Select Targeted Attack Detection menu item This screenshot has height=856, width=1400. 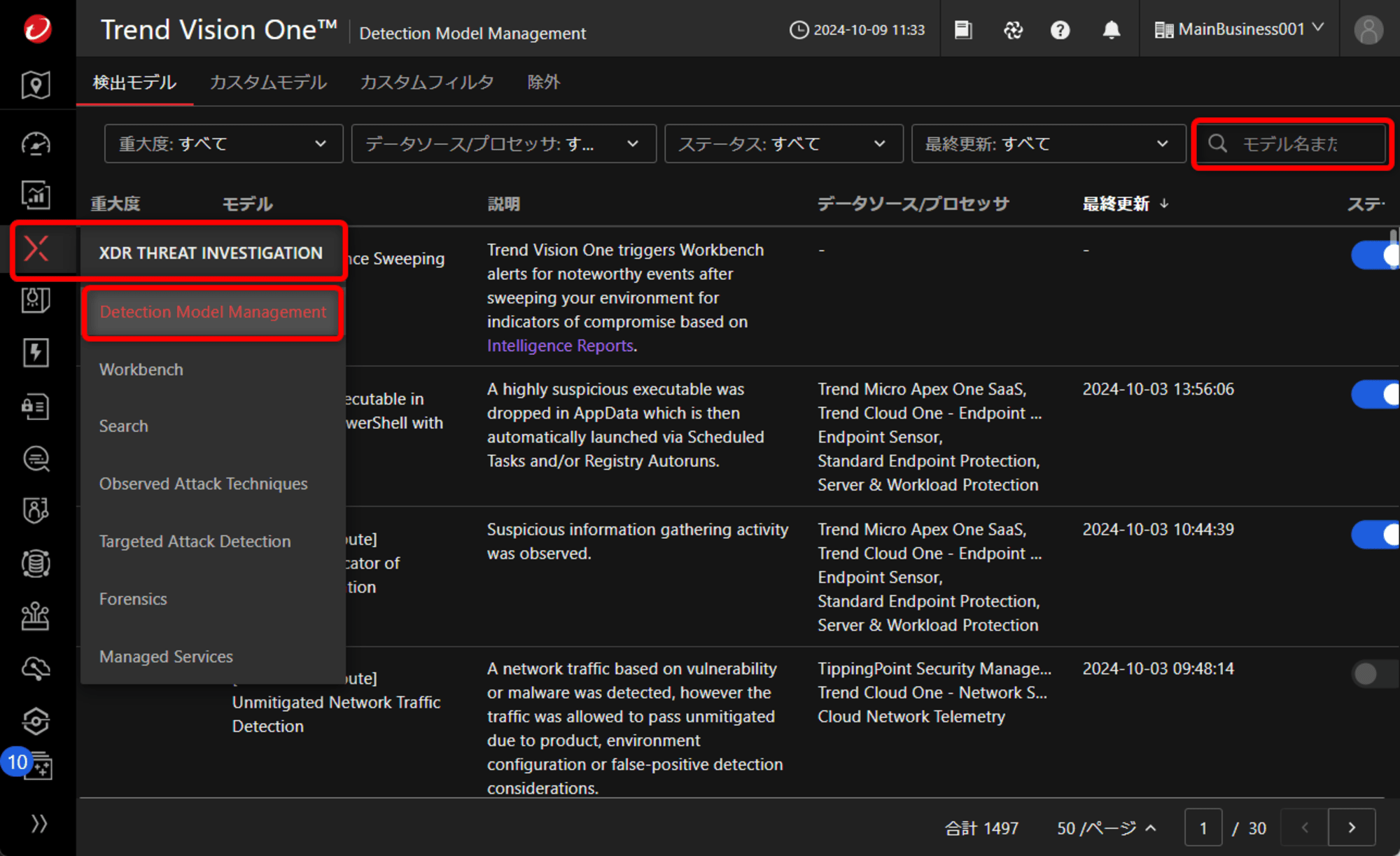point(195,541)
